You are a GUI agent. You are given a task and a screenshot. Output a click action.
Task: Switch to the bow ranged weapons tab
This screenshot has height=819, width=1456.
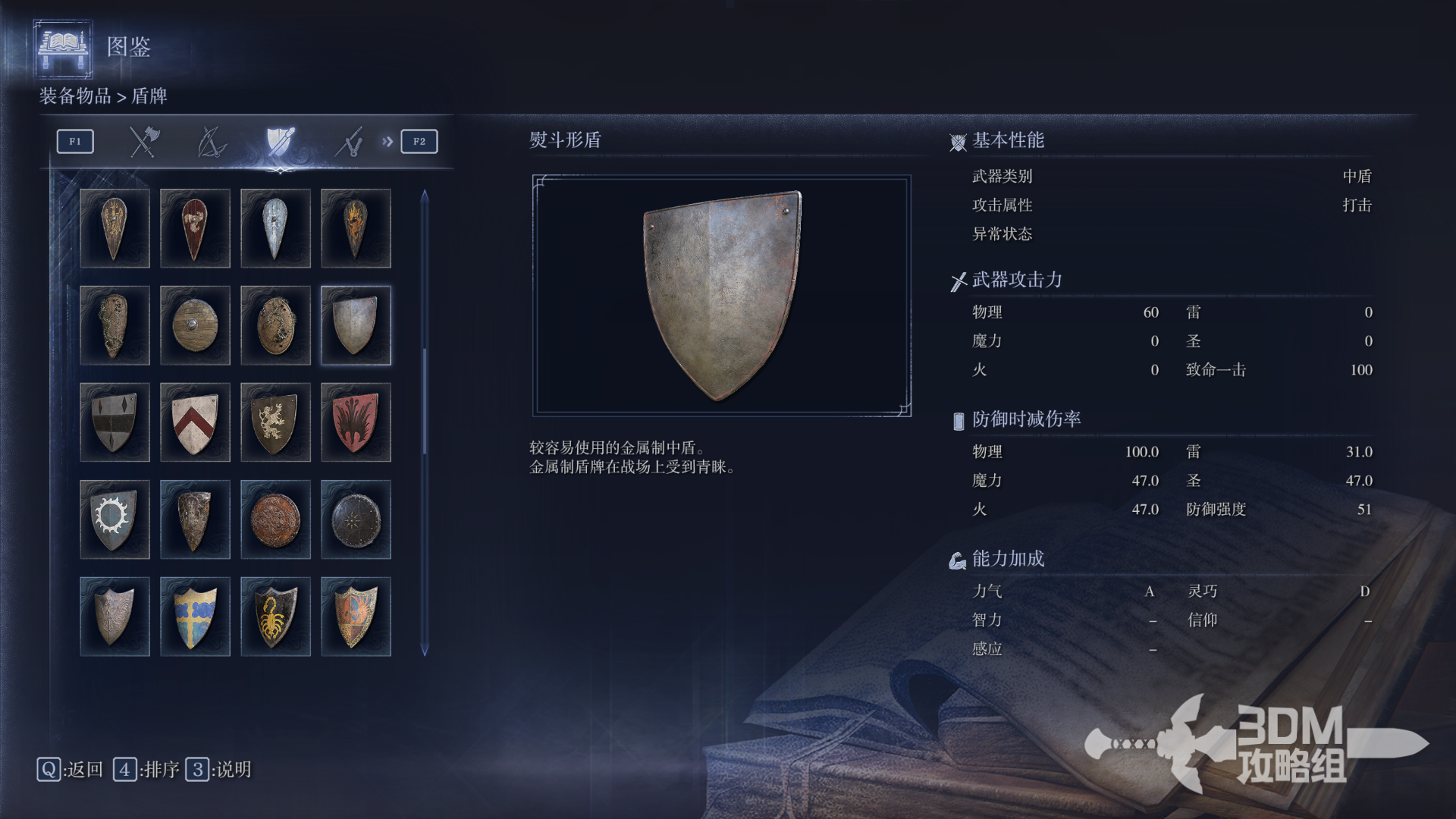click(212, 141)
